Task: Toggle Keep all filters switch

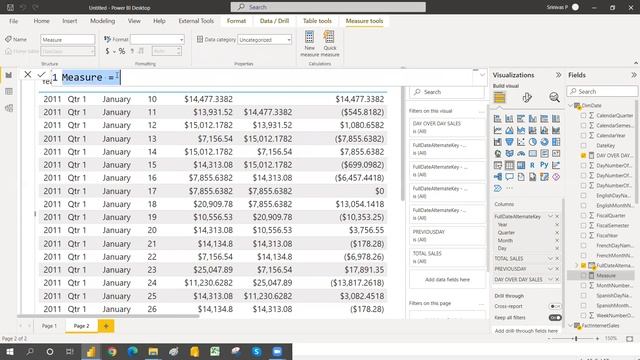Action: point(555,318)
